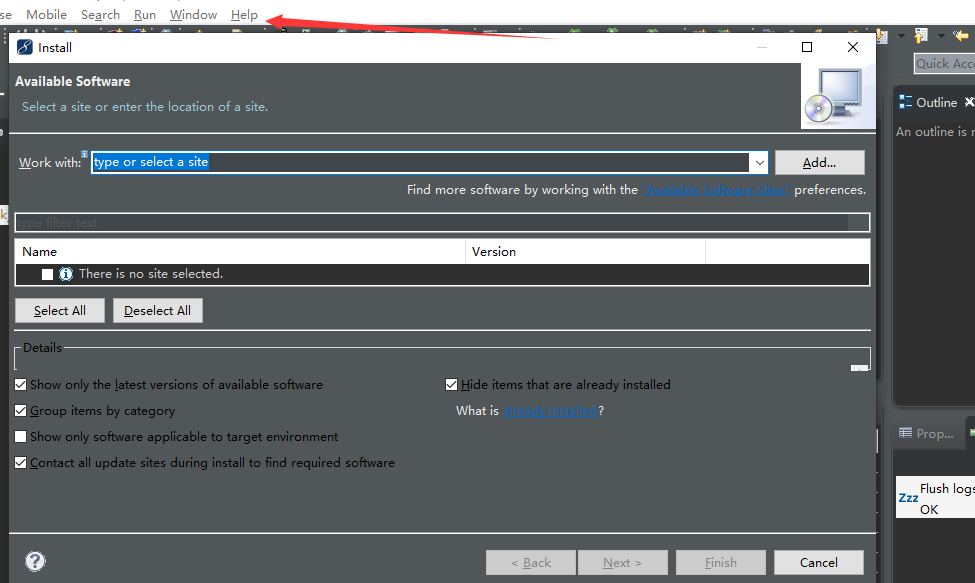Click the previous annotation arrow toolbar icon
The height and width of the screenshot is (583, 975).
pos(921,36)
